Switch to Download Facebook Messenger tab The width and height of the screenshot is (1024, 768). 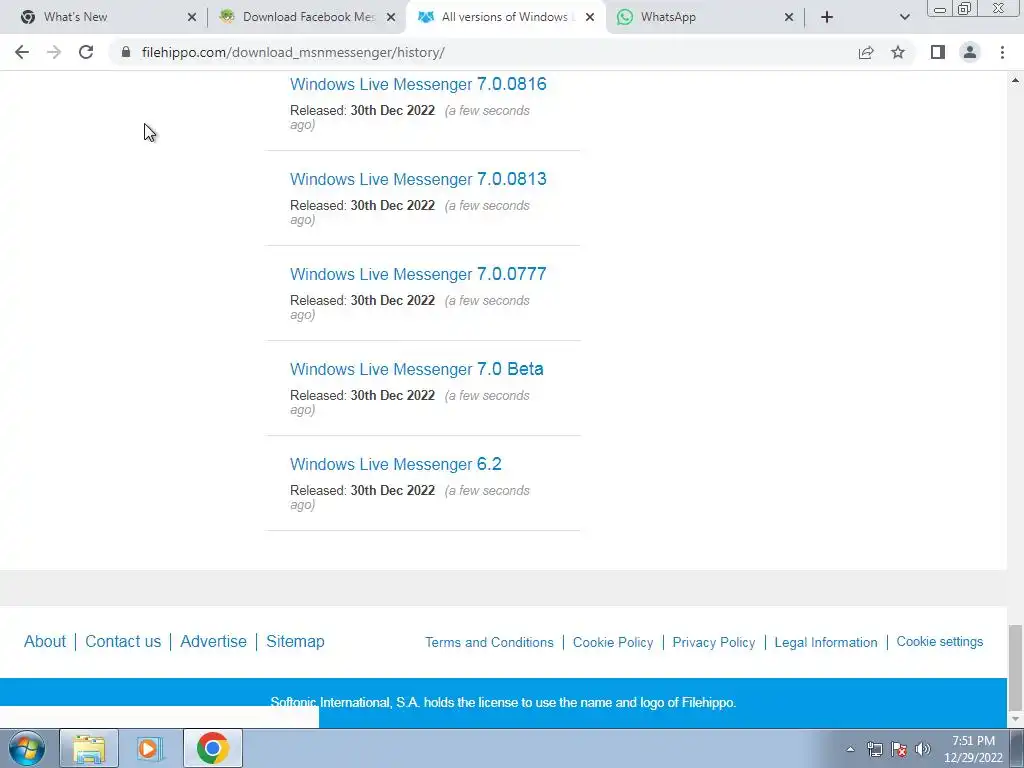click(307, 17)
